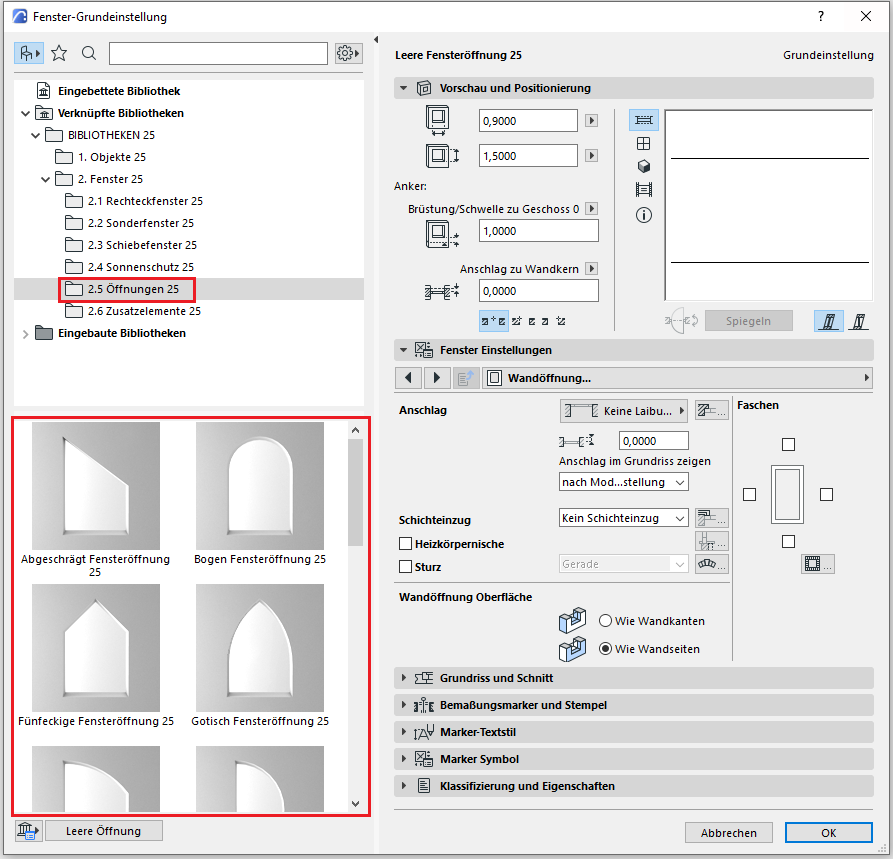Click the Leere Öffnung button
This screenshot has height=859, width=893.
point(103,831)
